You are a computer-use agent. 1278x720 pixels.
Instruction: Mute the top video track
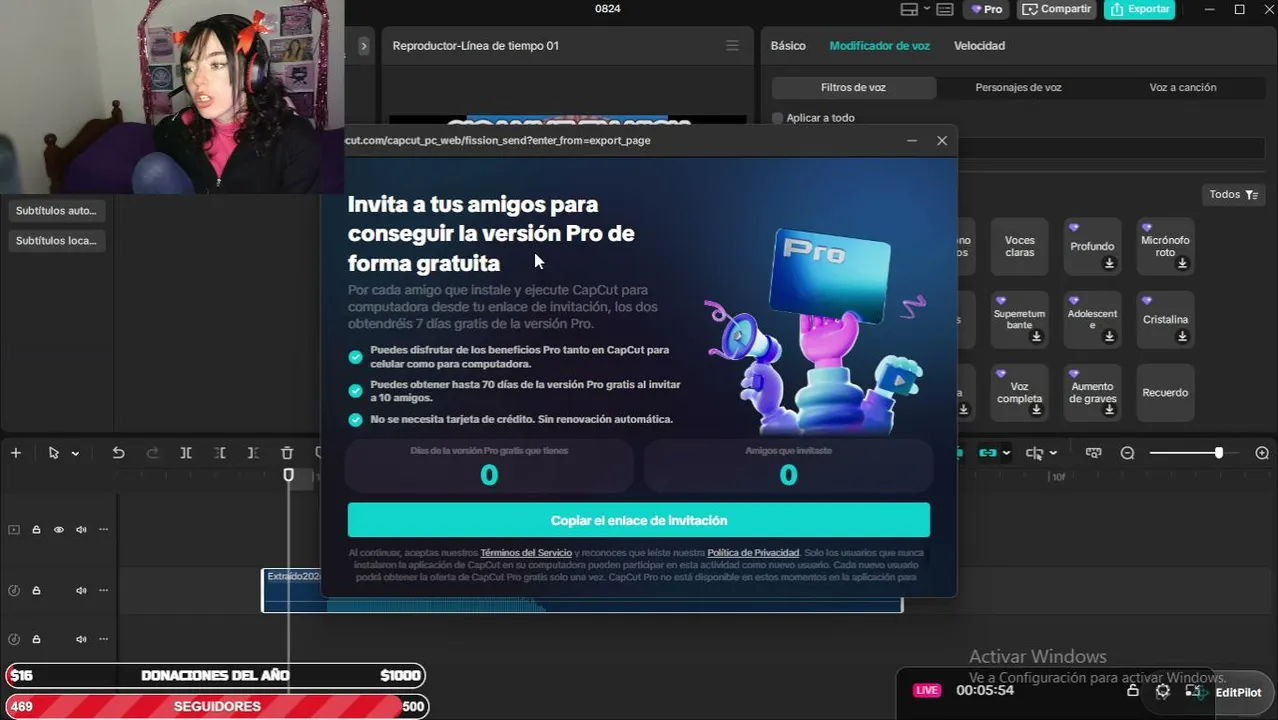coord(81,530)
